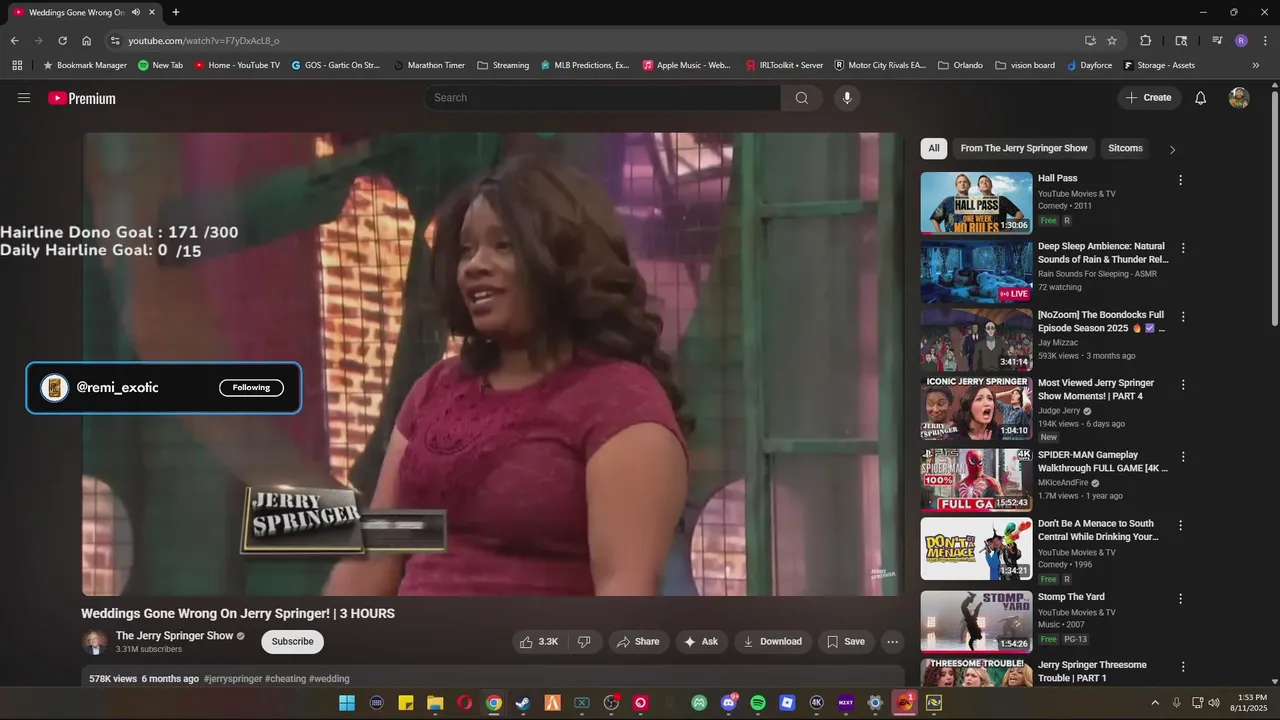1280x720 pixels.
Task: Click the video player to pause
Action: pos(493,364)
